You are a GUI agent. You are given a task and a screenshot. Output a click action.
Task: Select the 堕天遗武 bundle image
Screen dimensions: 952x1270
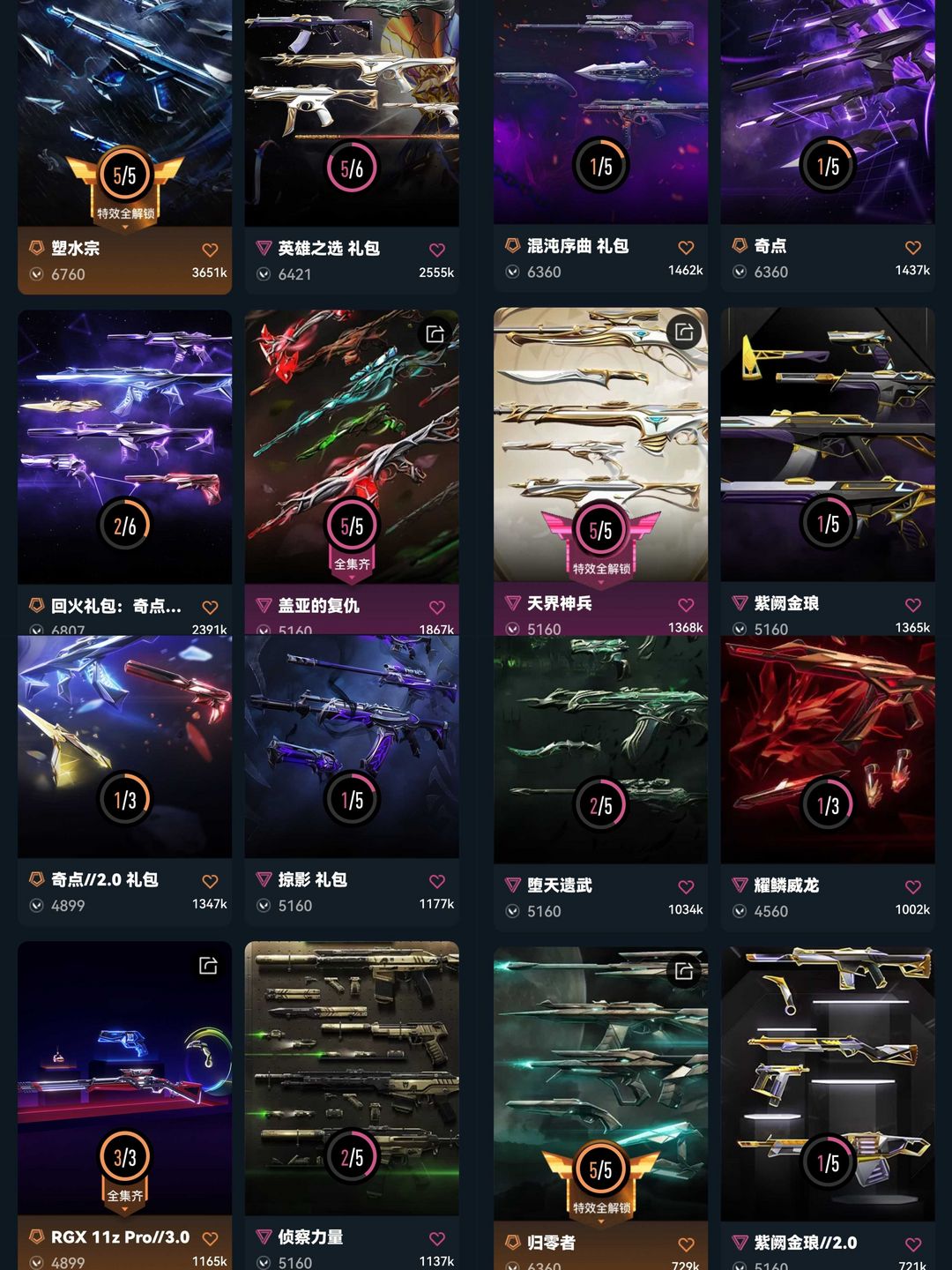click(x=601, y=750)
